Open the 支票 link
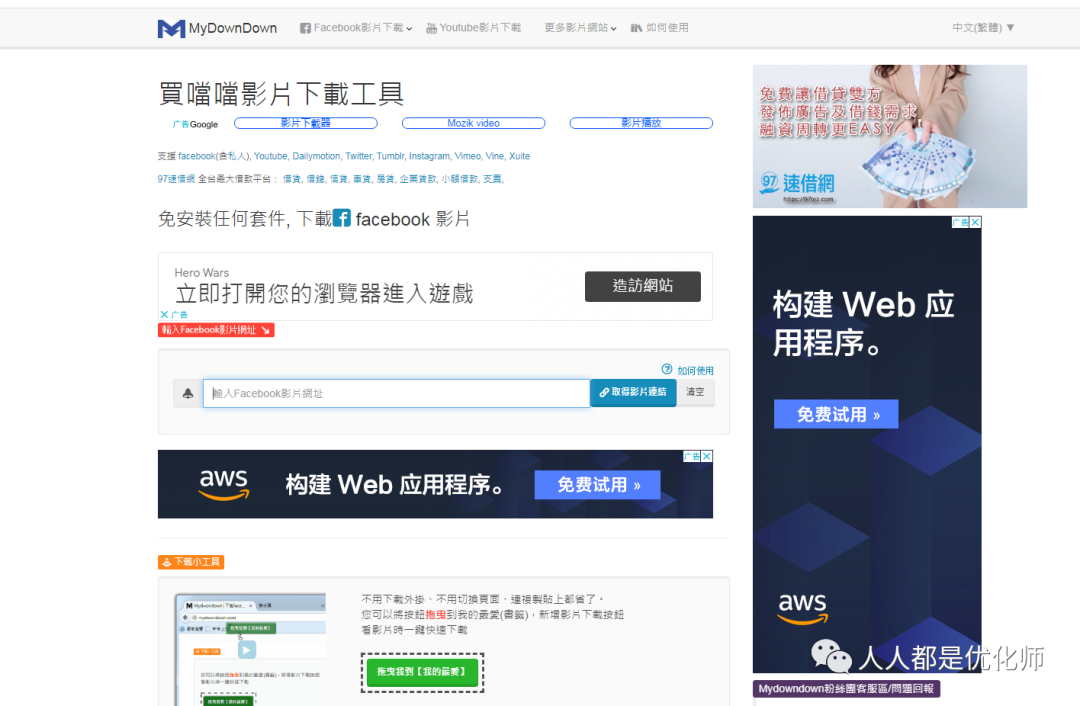 coord(492,179)
